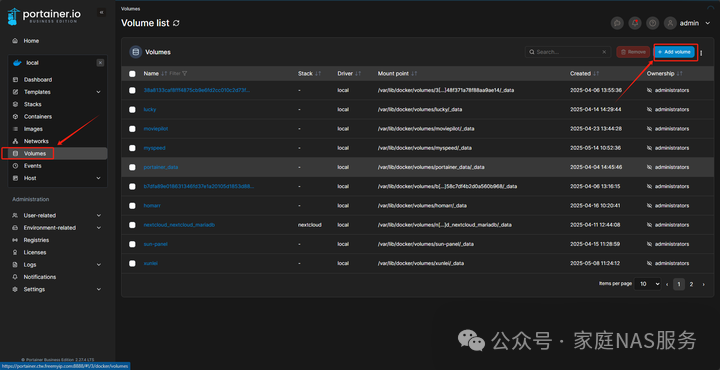Click the Add volume button
The width and height of the screenshot is (720, 370).
tap(674, 52)
